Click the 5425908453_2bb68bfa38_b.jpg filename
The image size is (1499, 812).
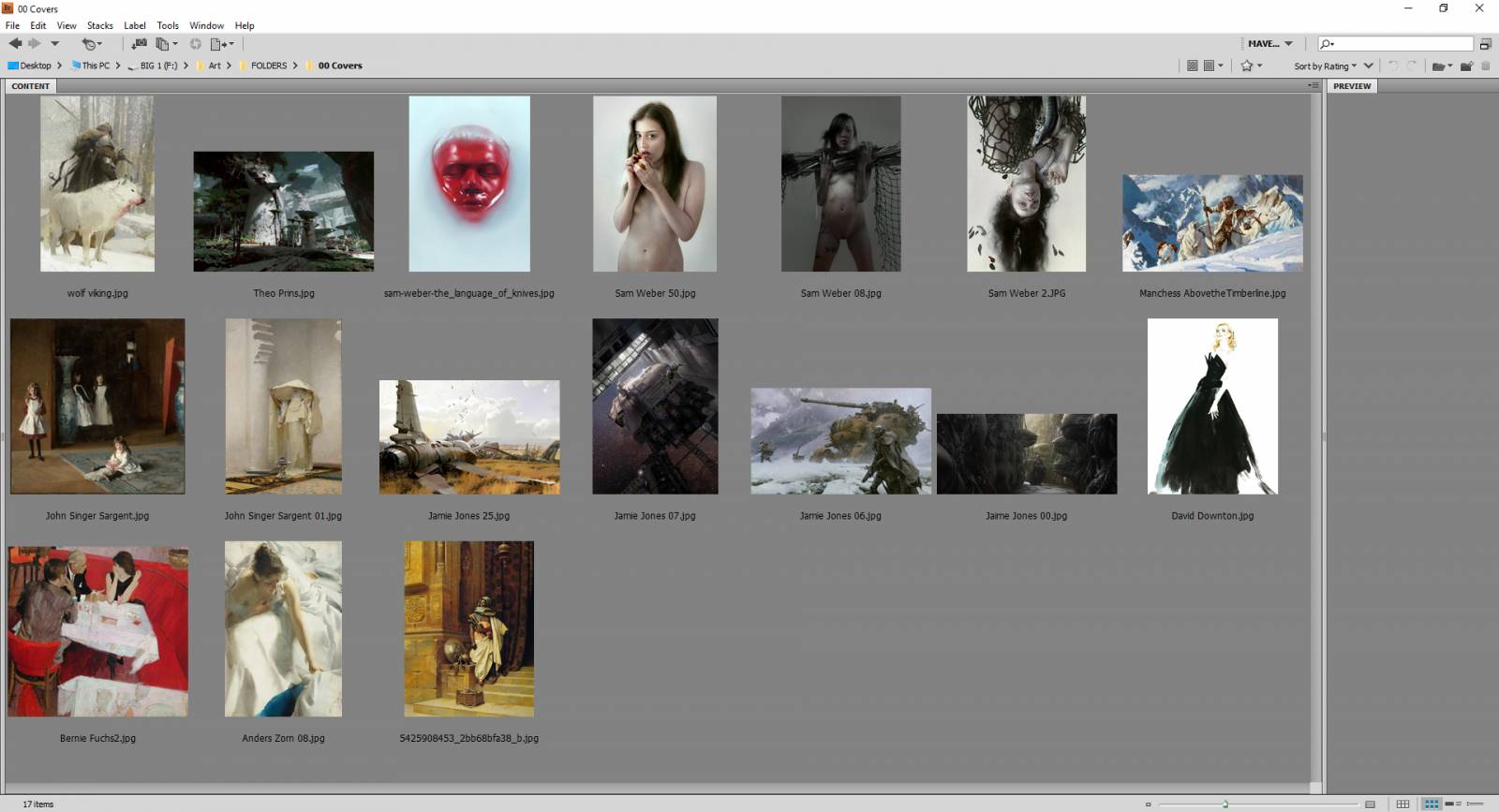pyautogui.click(x=469, y=739)
